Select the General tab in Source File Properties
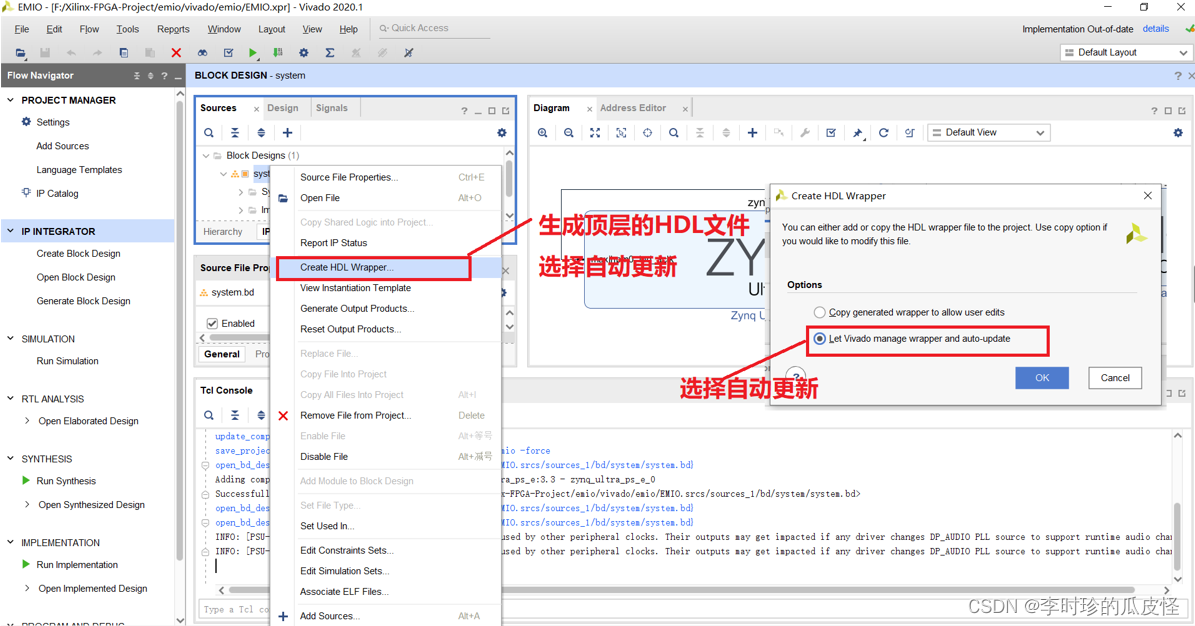Viewport: 1195px width, 626px height. tap(222, 355)
